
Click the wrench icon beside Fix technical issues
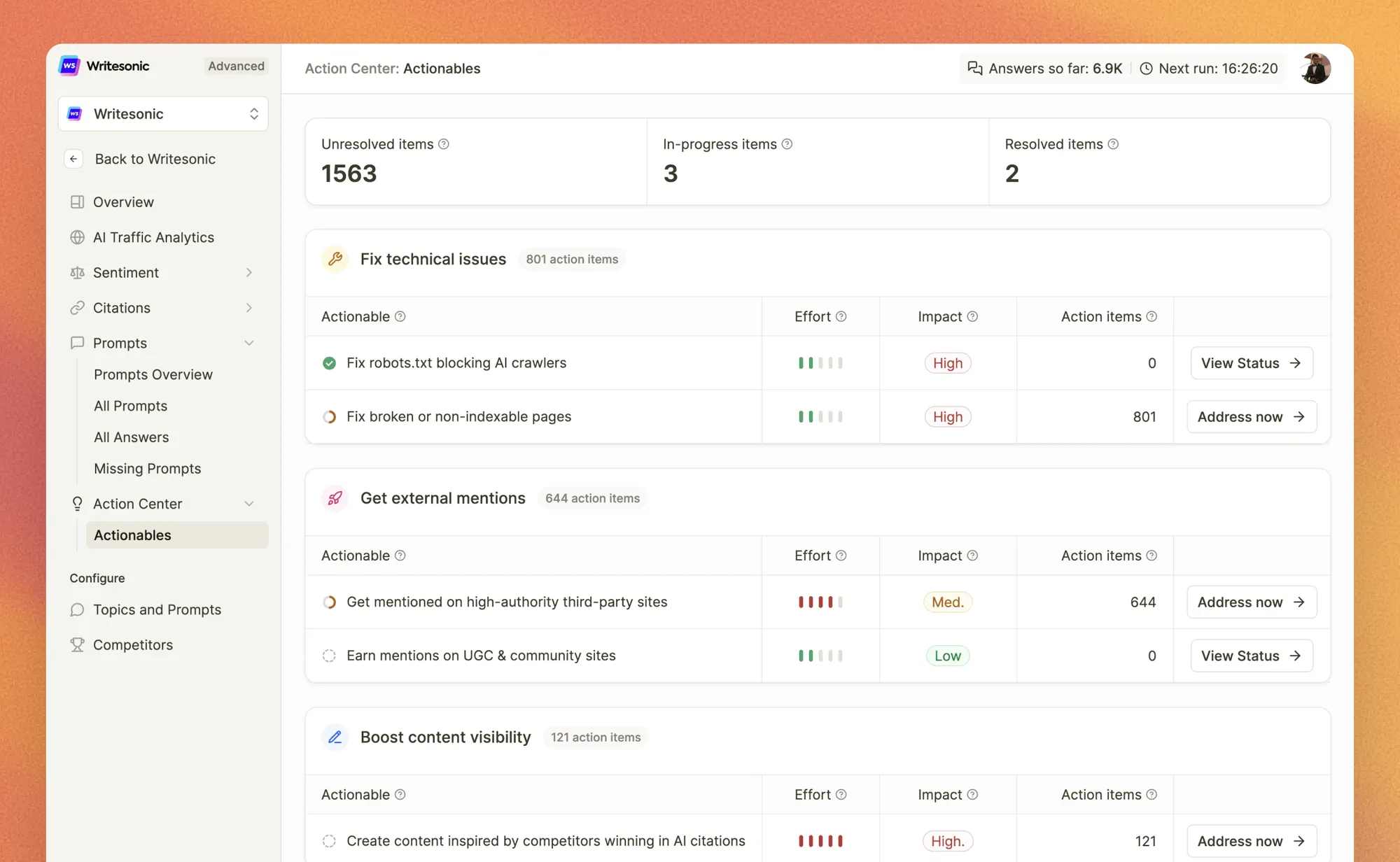(x=335, y=259)
